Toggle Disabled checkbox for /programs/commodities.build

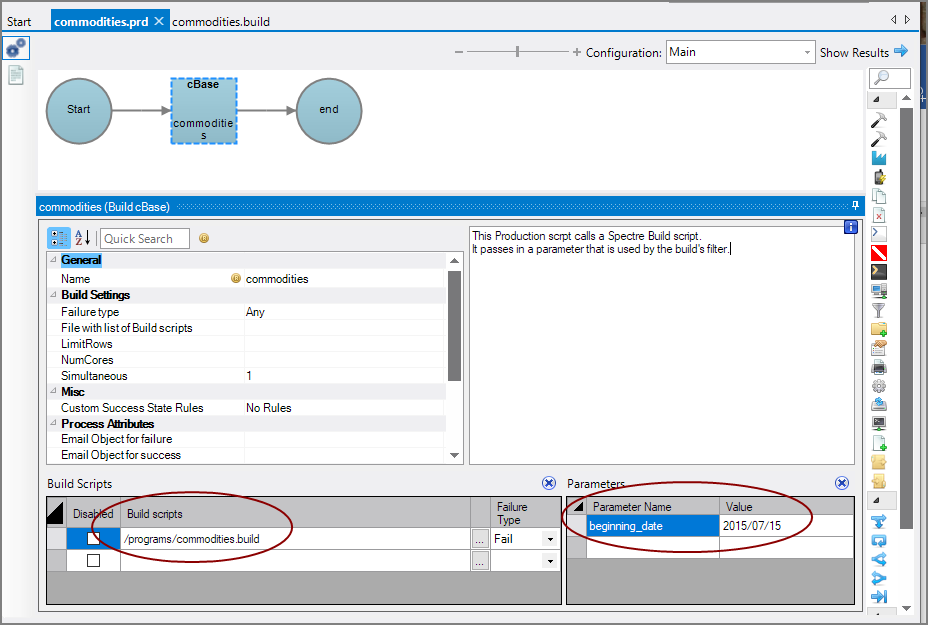94,539
